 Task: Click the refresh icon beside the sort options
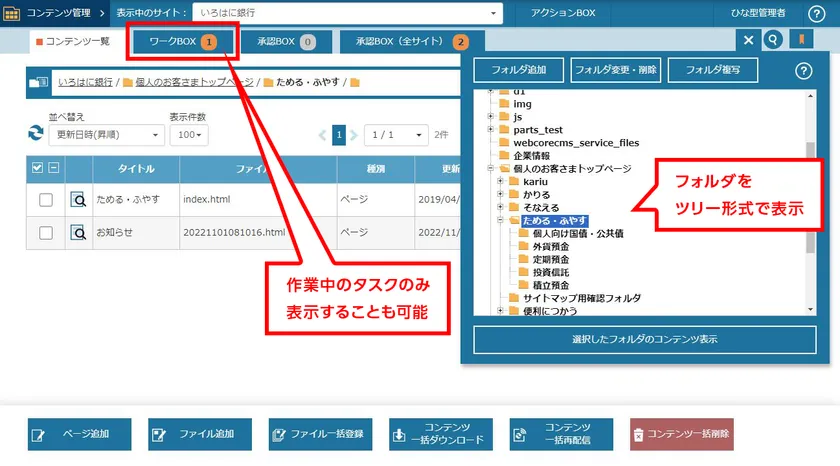pyautogui.click(x=36, y=134)
